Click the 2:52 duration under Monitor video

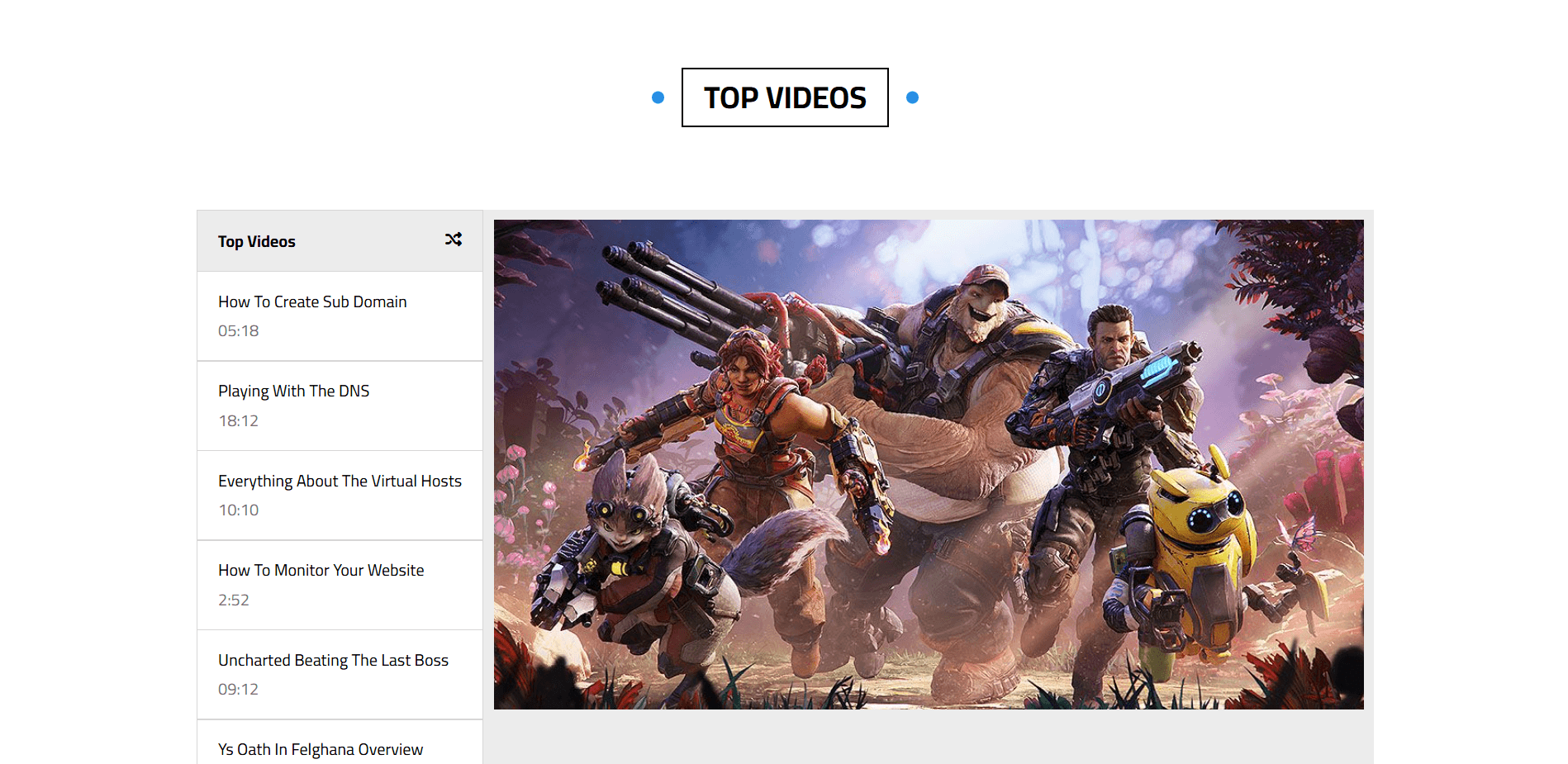[233, 600]
